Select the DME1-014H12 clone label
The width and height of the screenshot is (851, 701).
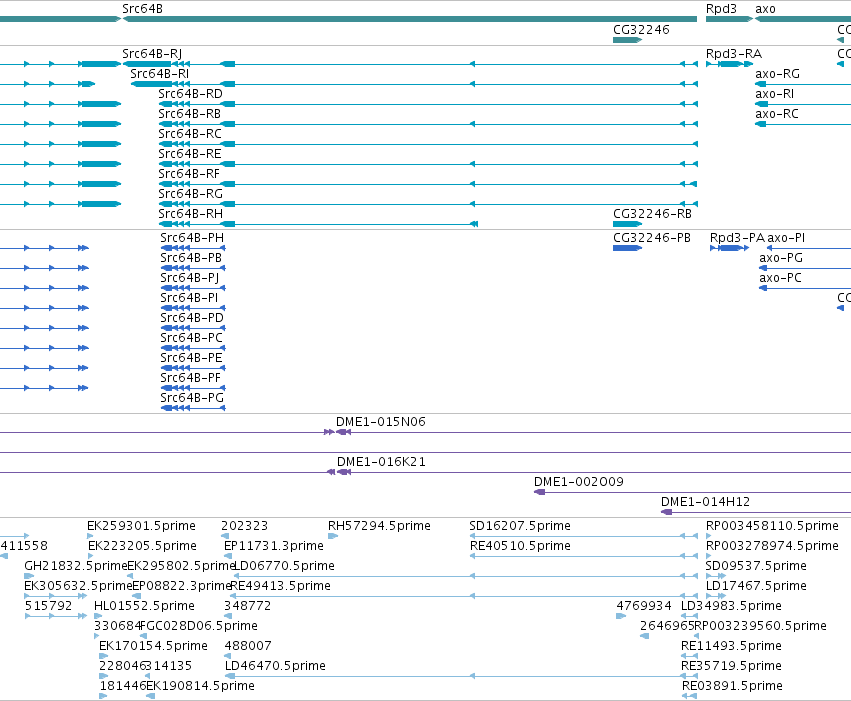coord(705,502)
